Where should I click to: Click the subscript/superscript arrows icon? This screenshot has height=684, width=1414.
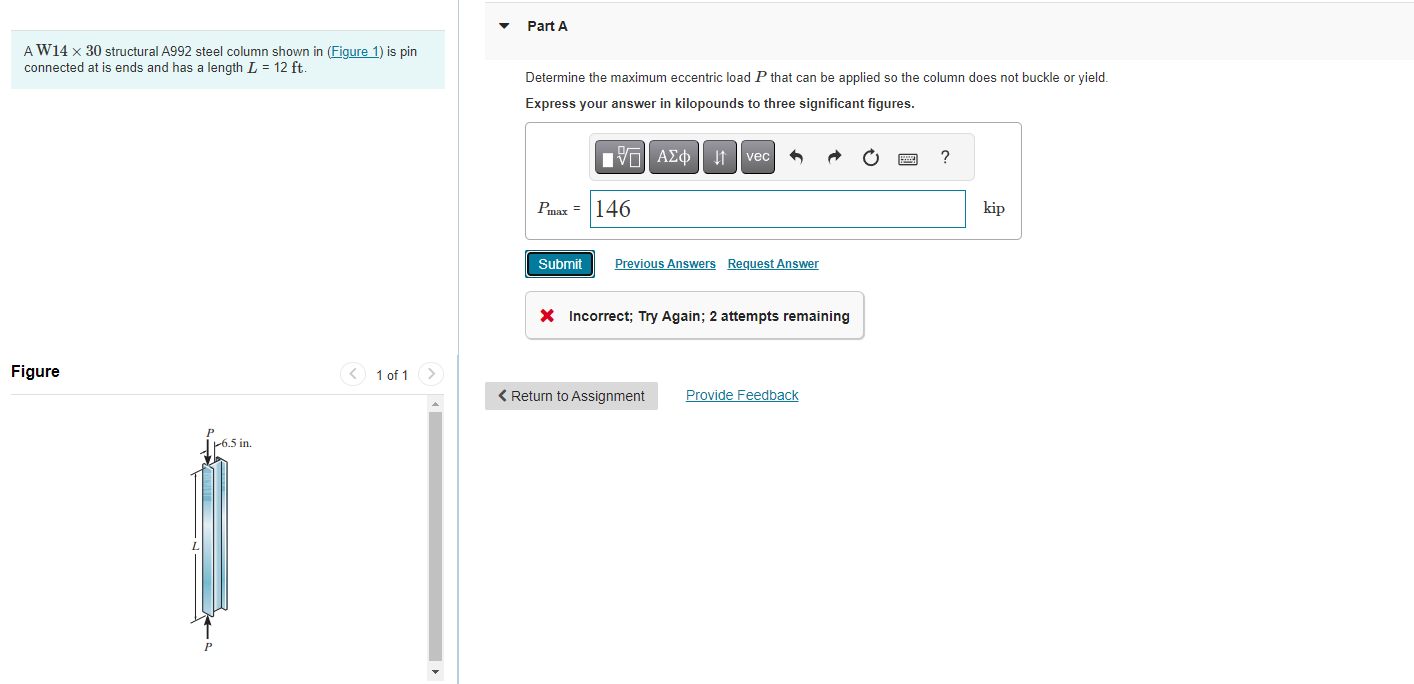pyautogui.click(x=719, y=156)
